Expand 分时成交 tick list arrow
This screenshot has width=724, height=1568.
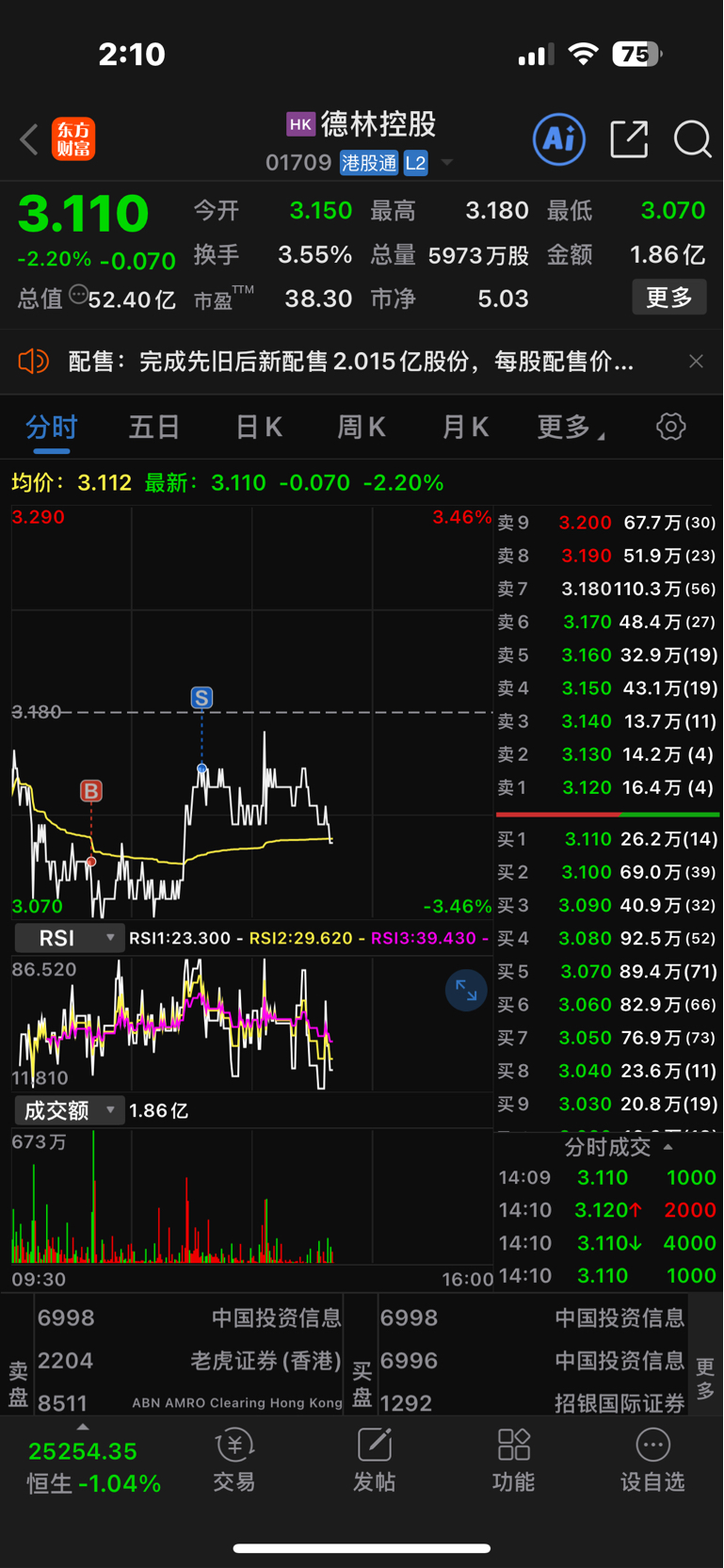(x=668, y=1147)
